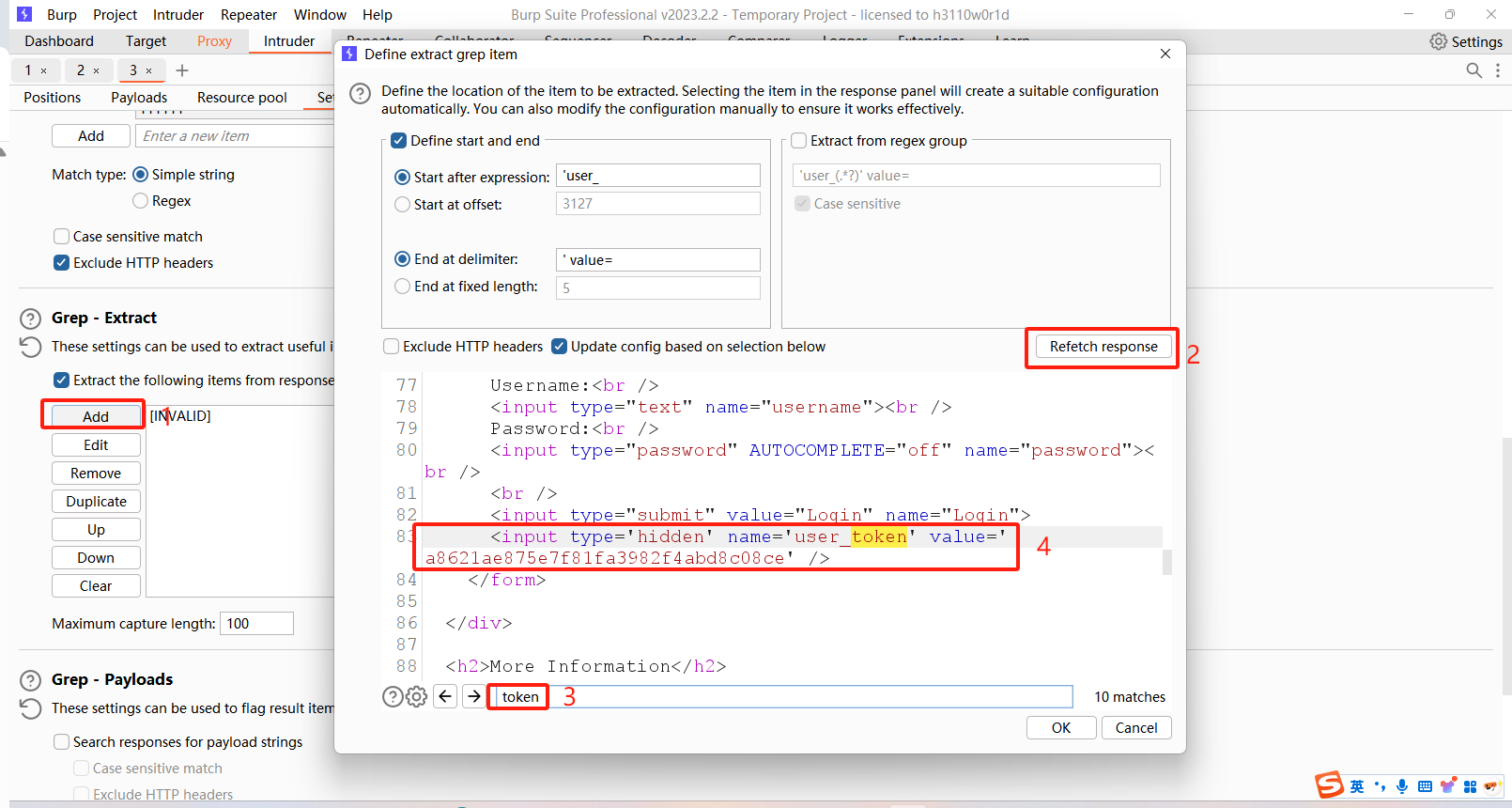This screenshot has width=1512, height=808.
Task: Confirm the dialog with OK
Action: point(1061,728)
